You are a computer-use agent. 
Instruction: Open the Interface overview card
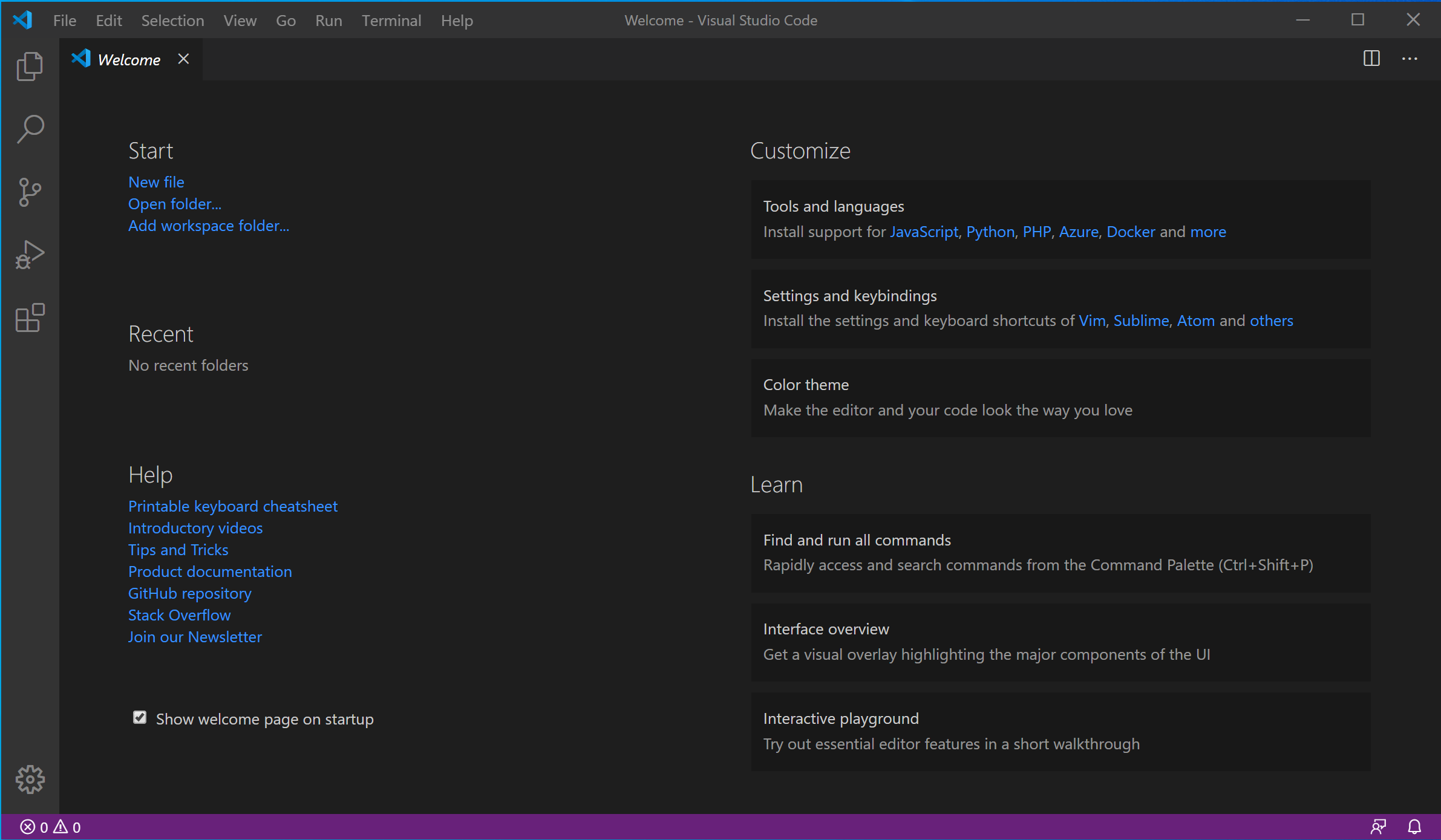click(1060, 642)
